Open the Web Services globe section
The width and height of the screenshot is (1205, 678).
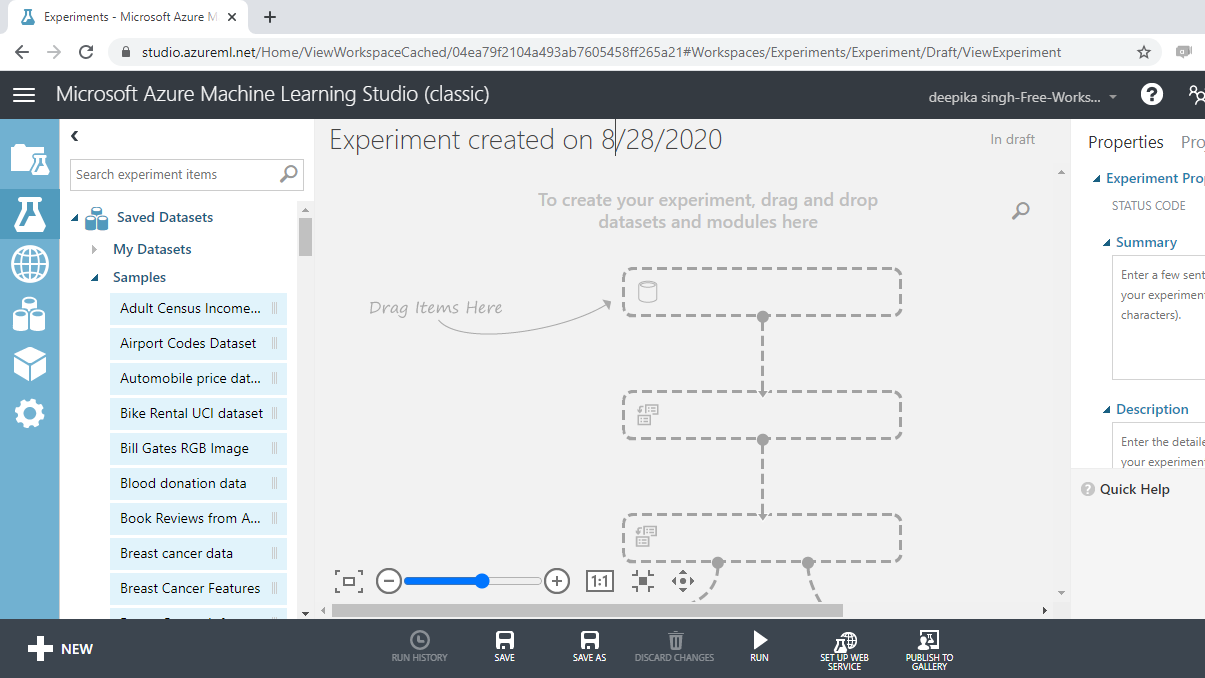(x=29, y=264)
